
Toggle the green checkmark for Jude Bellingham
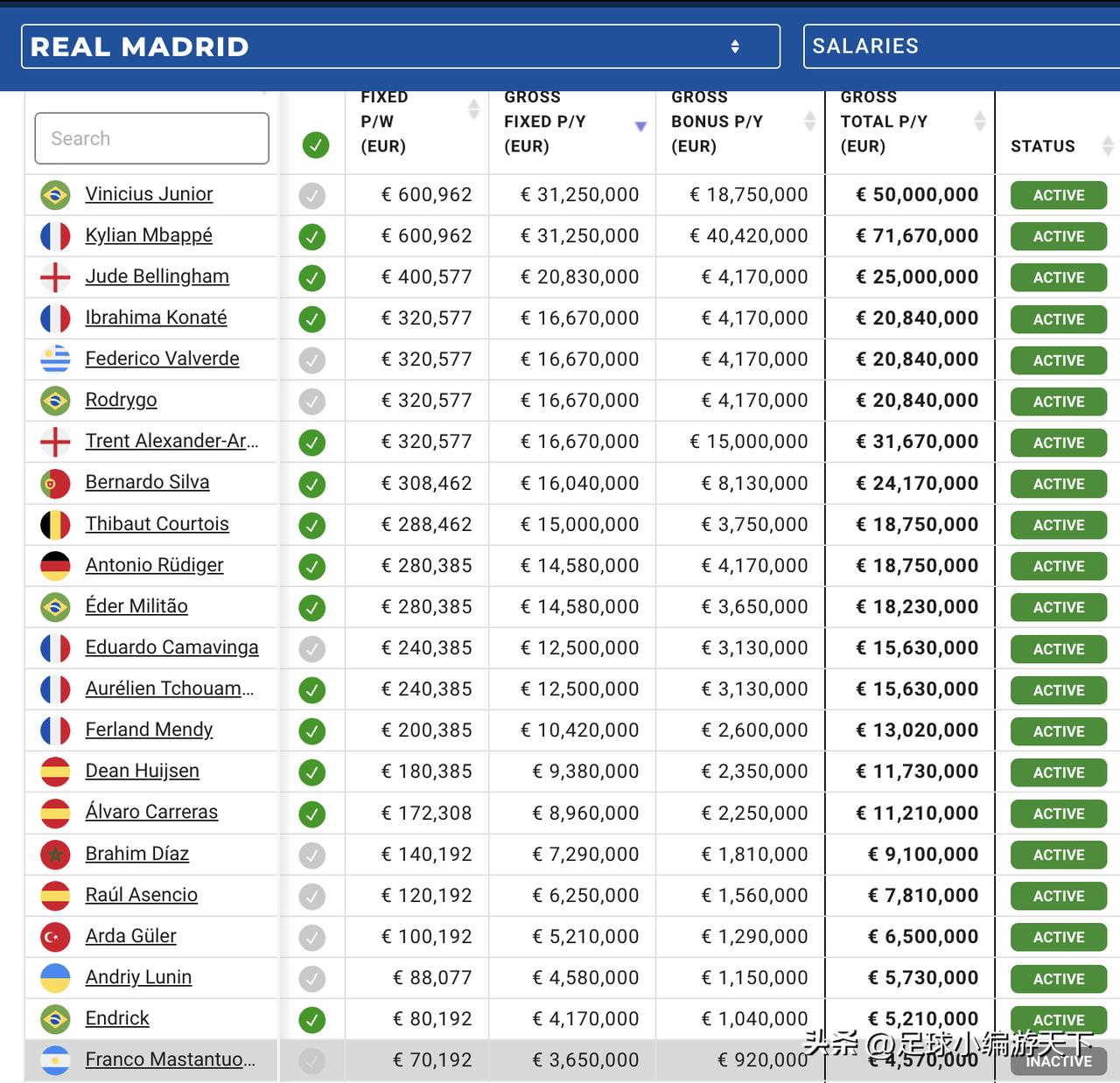coord(311,278)
